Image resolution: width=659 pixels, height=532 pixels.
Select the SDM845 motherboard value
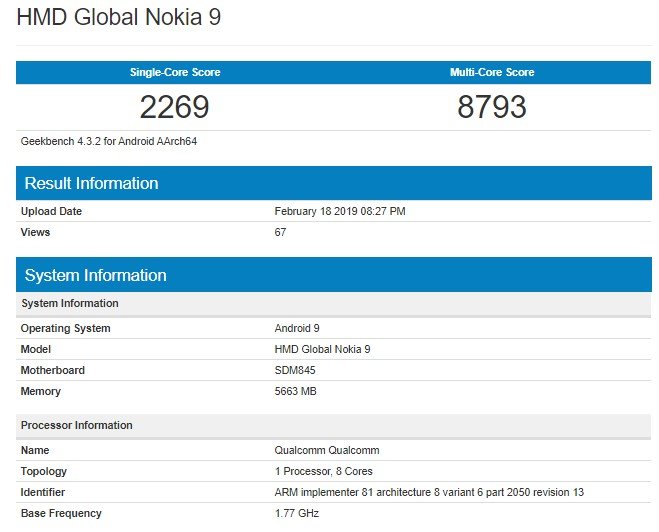295,370
